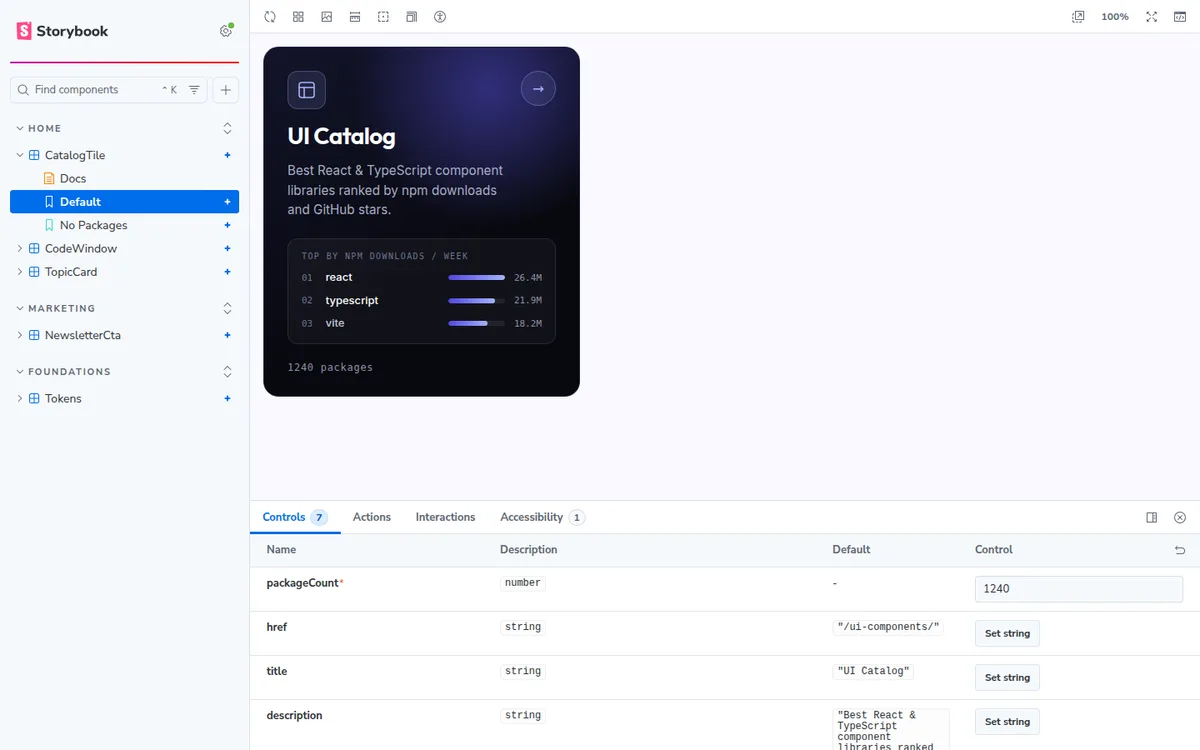
Task: Open story in new tab icon
Action: 1078,17
